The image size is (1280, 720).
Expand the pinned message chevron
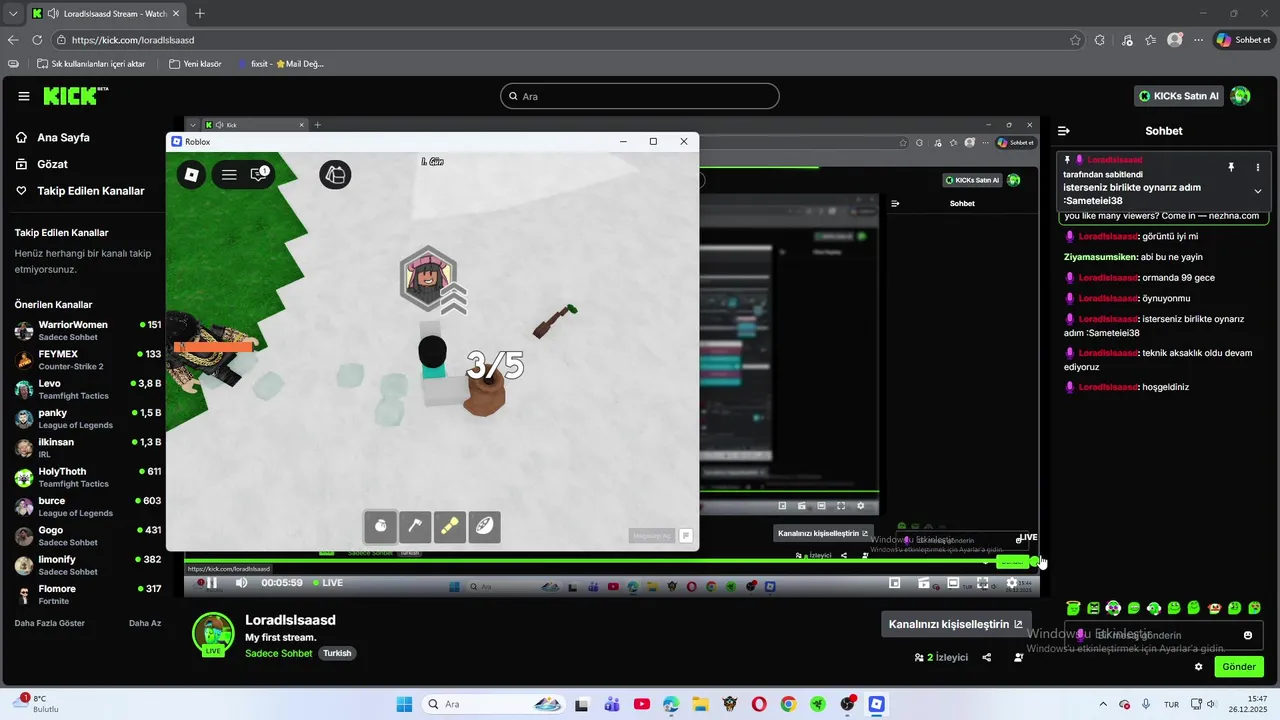[1258, 191]
